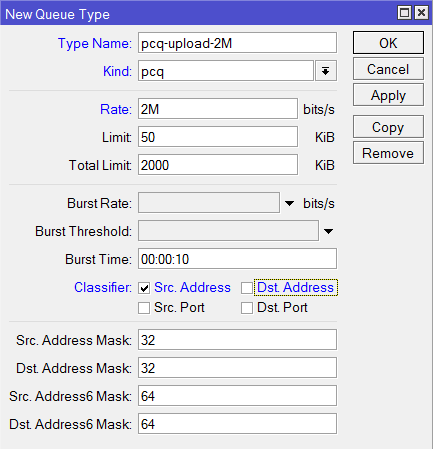Enable the Dst. Port classifier checkbox
Image resolution: width=433 pixels, height=449 pixels.
(x=247, y=308)
